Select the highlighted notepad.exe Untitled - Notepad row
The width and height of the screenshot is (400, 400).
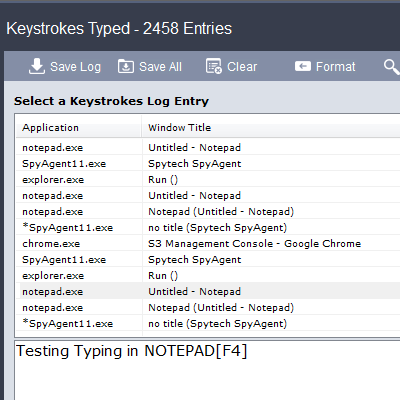[x=208, y=292]
